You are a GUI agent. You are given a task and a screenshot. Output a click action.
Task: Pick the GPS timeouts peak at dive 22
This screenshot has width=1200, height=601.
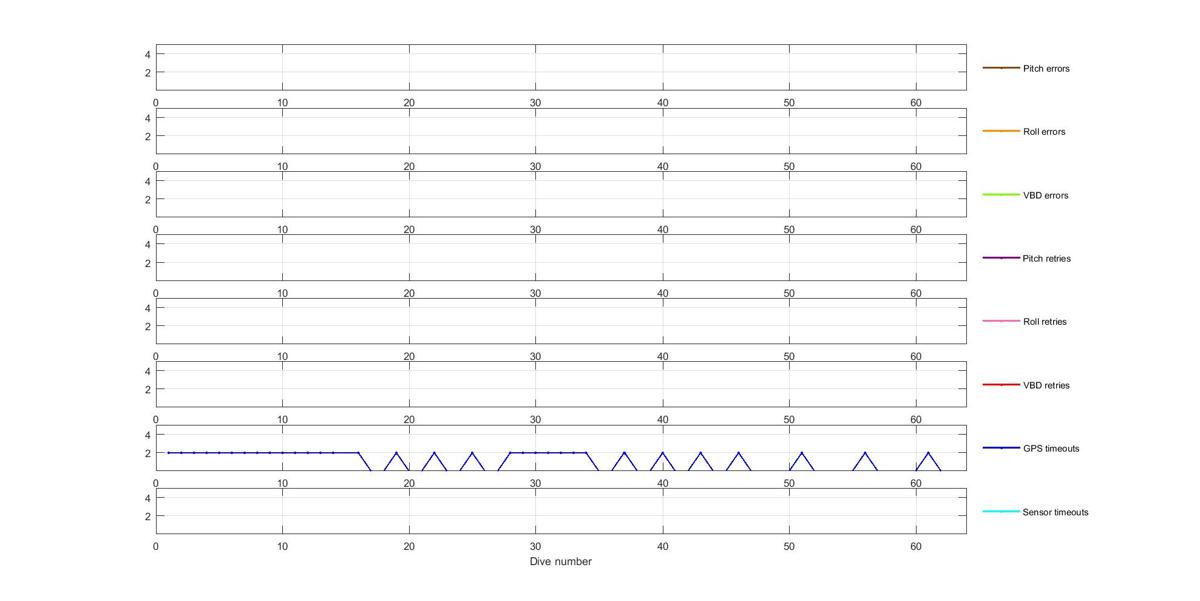click(x=434, y=453)
